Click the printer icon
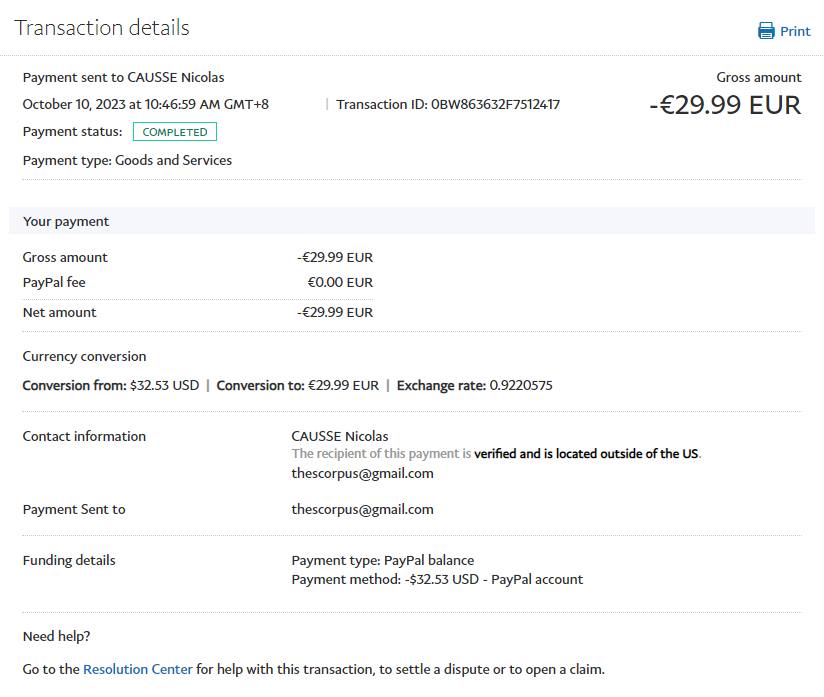The width and height of the screenshot is (824, 697). 766,31
